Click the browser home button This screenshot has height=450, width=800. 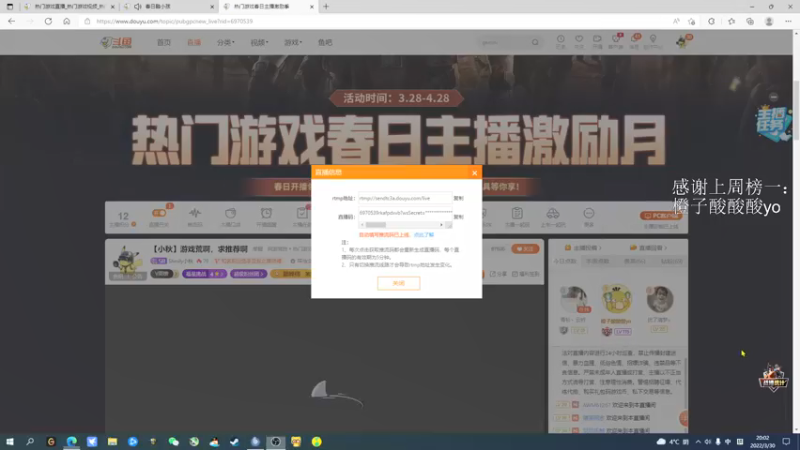[66, 21]
